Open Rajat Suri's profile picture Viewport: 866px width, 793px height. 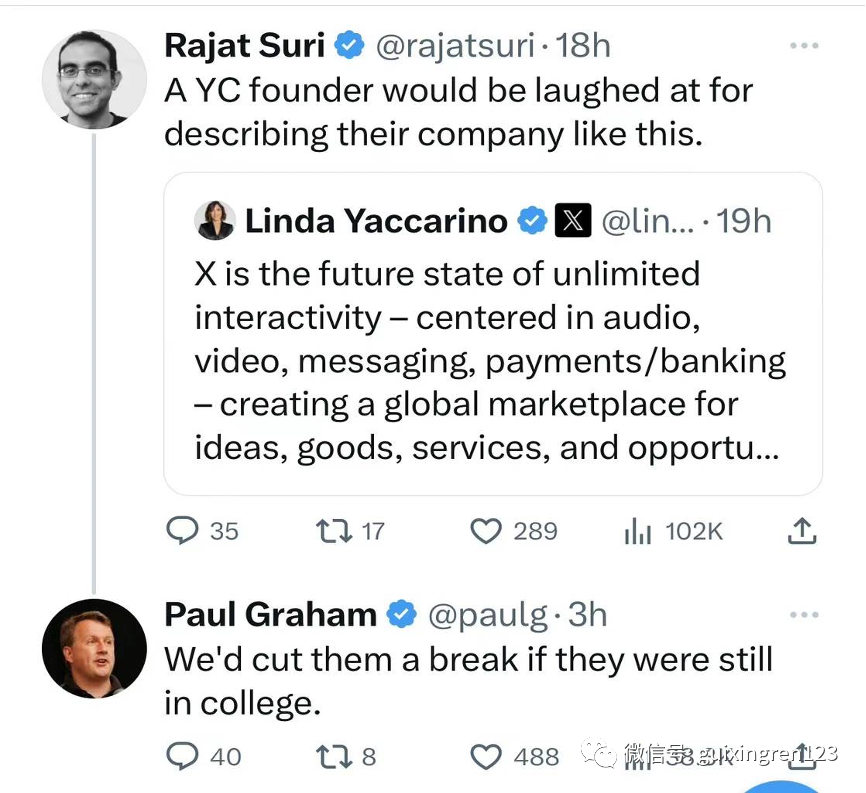point(94,79)
